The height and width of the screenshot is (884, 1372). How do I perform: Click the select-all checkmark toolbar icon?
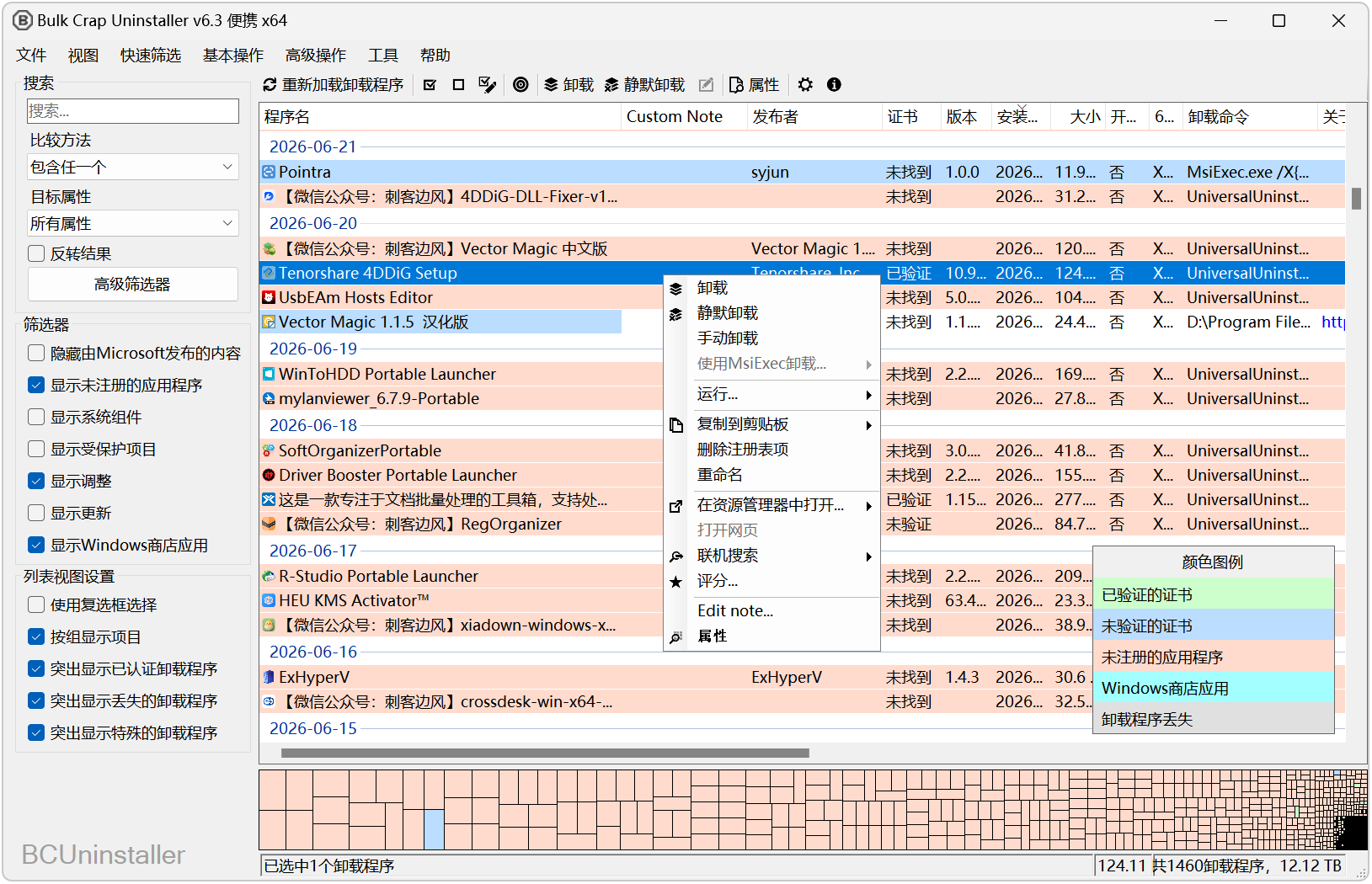point(430,85)
